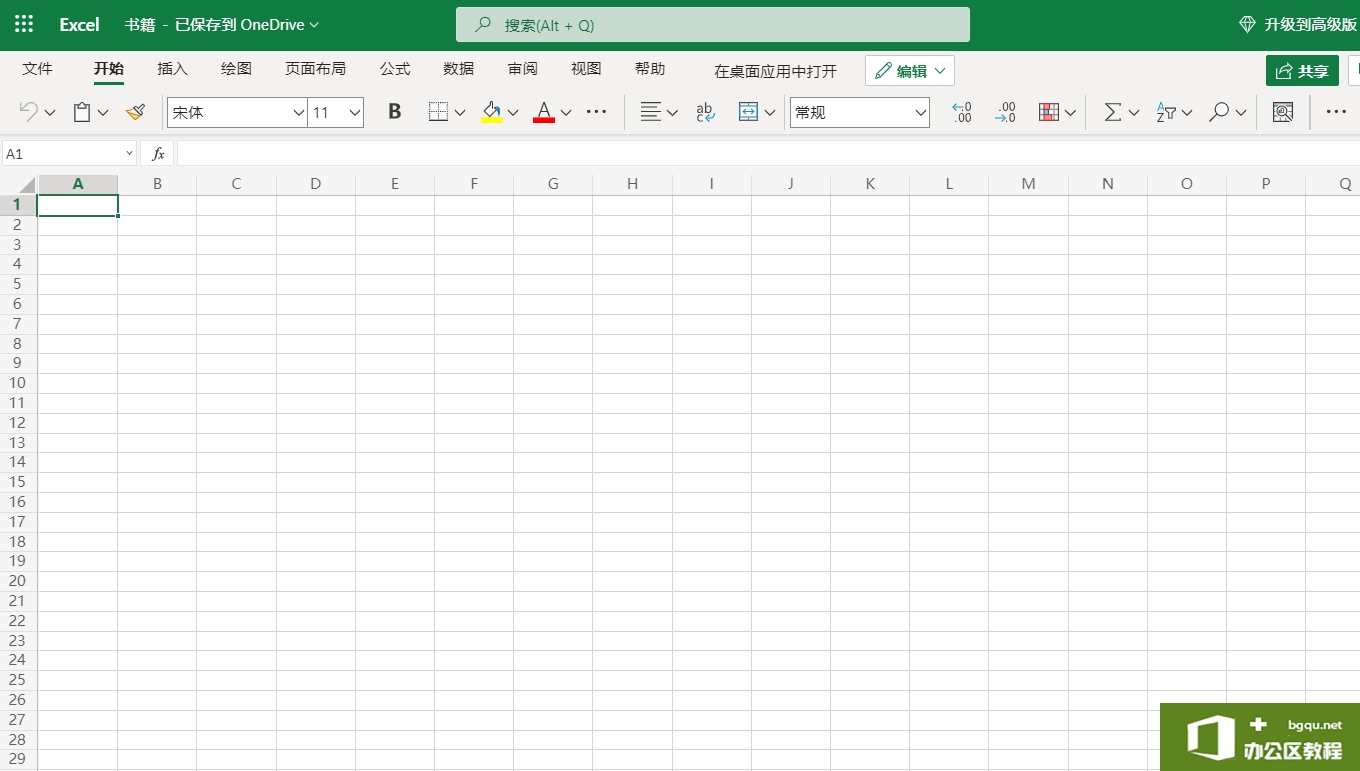Click the Paste clipboard icon
This screenshot has width=1360, height=771.
click(82, 112)
